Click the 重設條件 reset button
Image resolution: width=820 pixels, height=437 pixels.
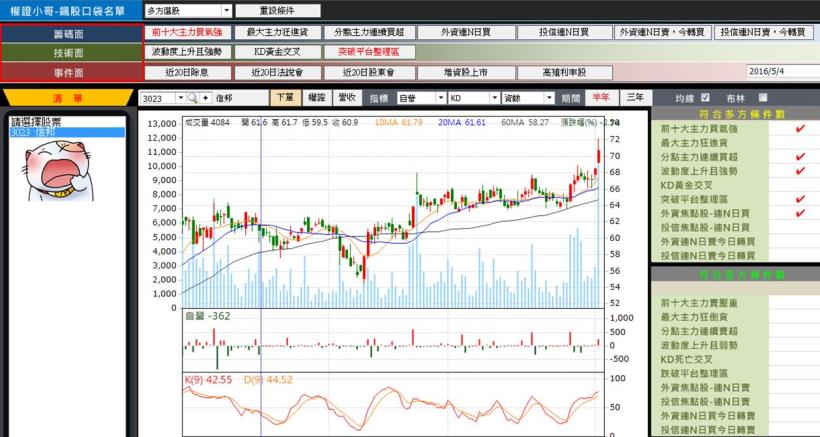coord(278,10)
